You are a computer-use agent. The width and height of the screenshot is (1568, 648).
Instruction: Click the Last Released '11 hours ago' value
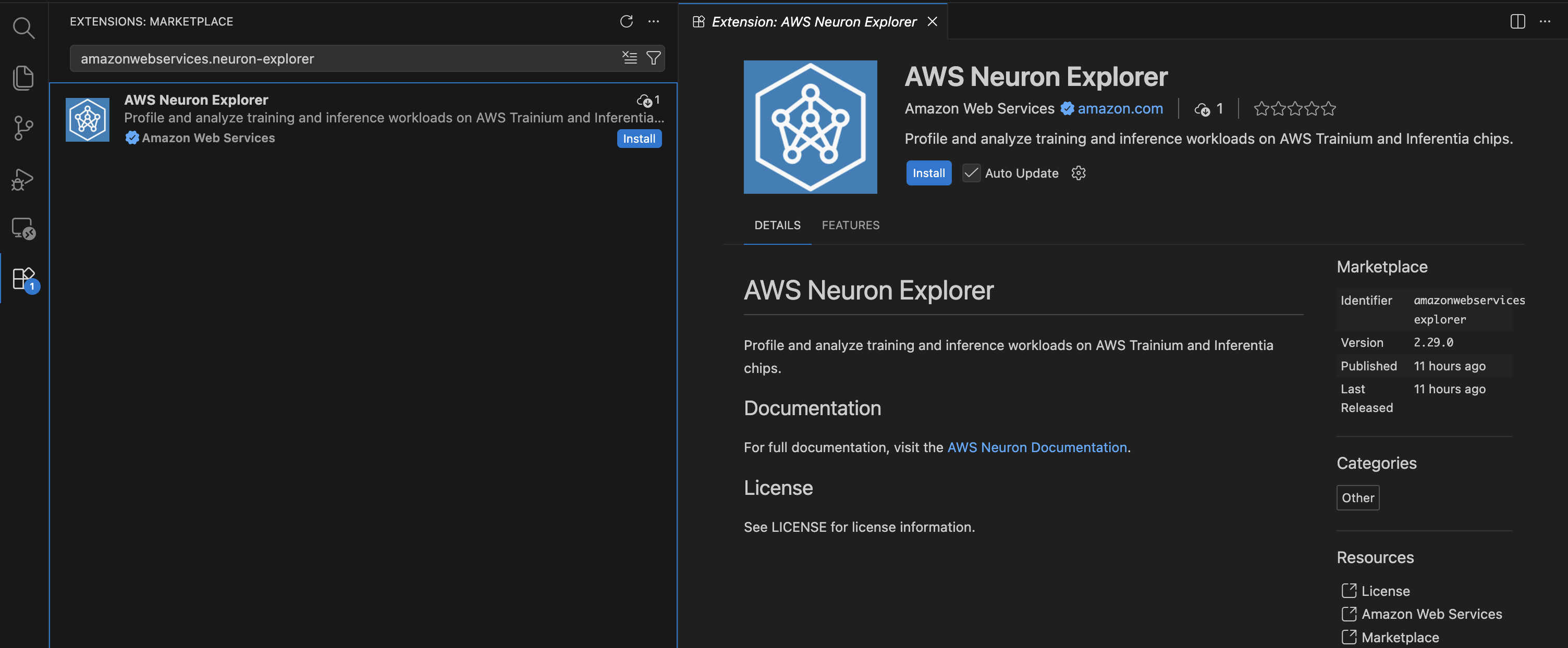point(1449,389)
